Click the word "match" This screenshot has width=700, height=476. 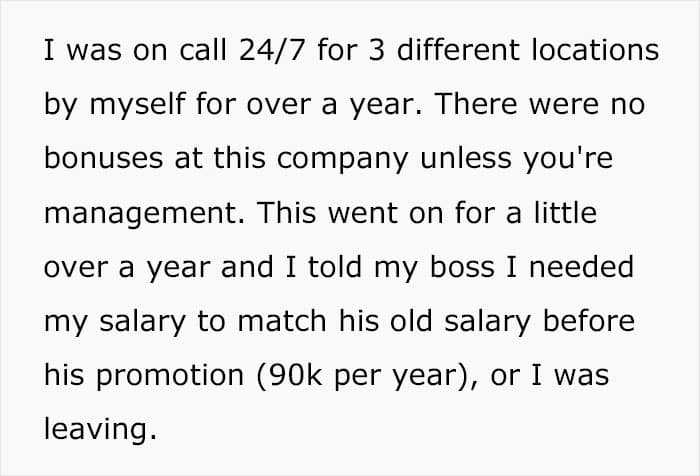point(282,321)
